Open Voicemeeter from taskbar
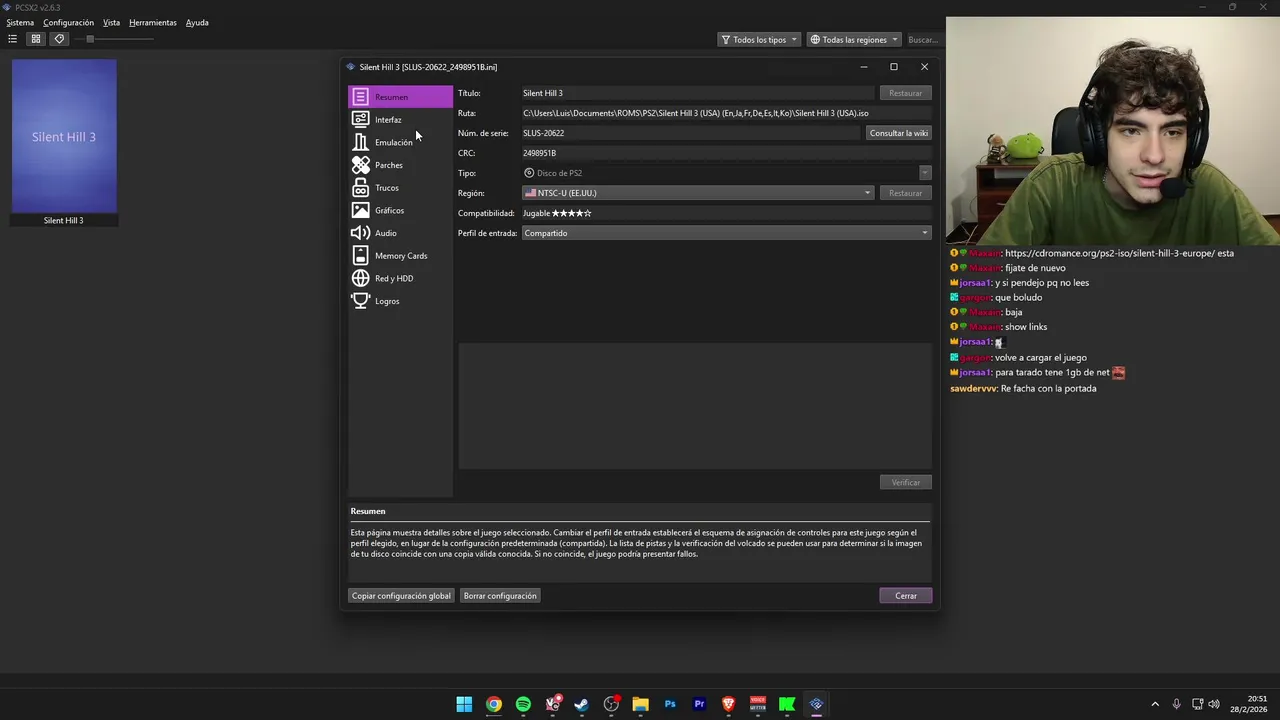Image resolution: width=1280 pixels, height=720 pixels. 758,704
